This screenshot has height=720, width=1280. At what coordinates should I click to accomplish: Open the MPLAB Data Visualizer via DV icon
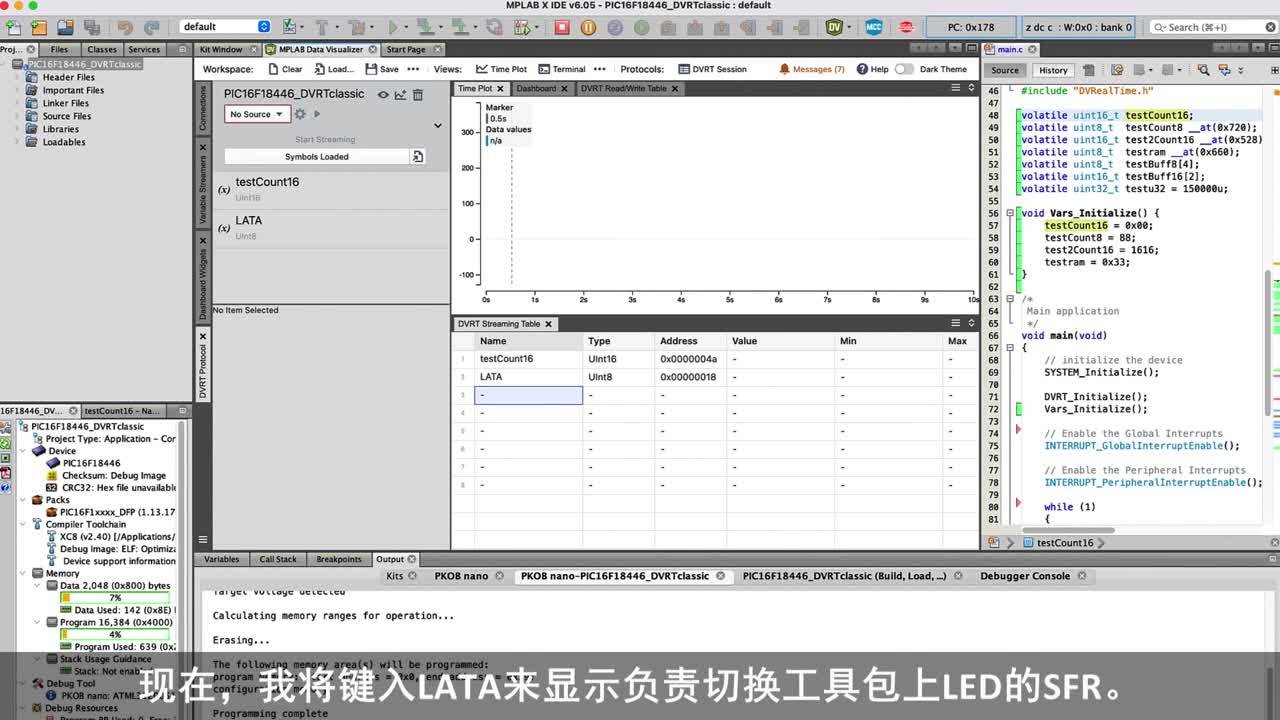tap(835, 27)
